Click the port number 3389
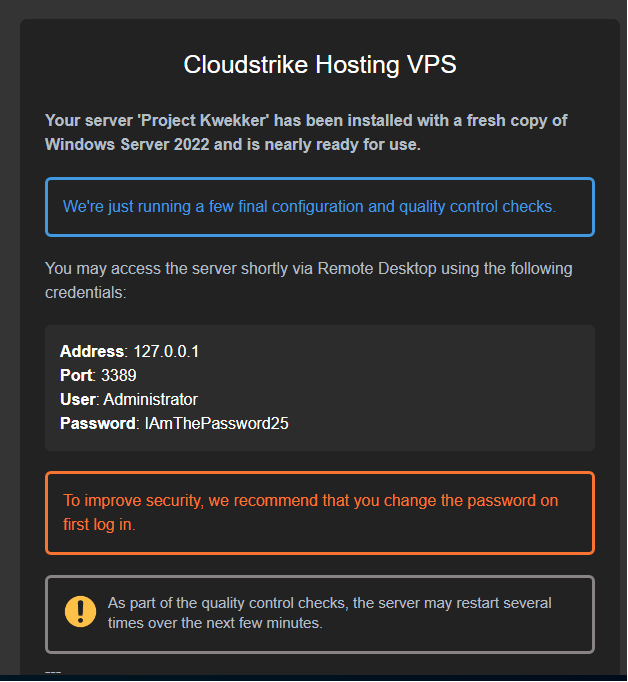This screenshot has height=682, width=628. (x=119, y=375)
